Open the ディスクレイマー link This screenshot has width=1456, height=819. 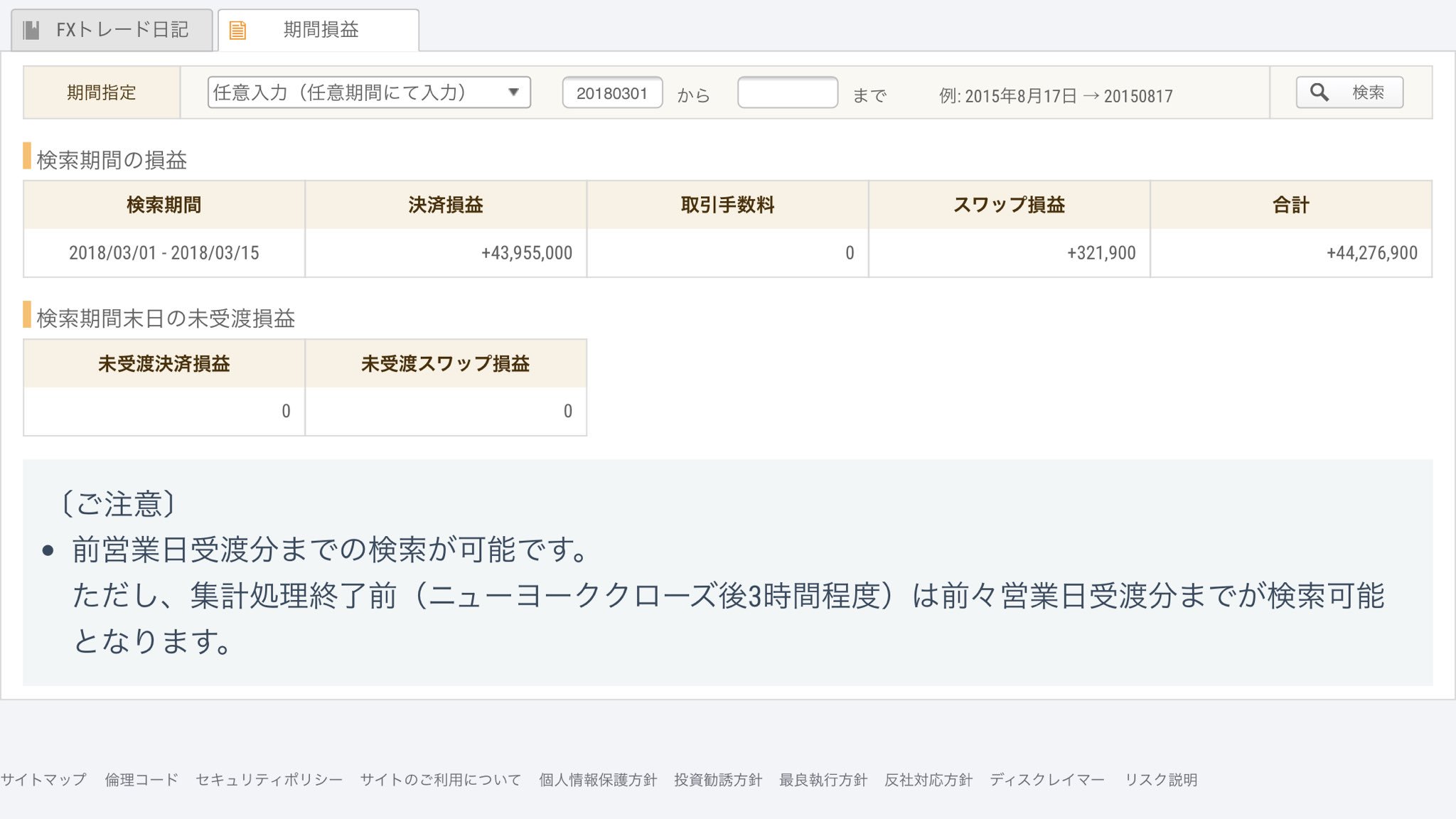(1047, 780)
